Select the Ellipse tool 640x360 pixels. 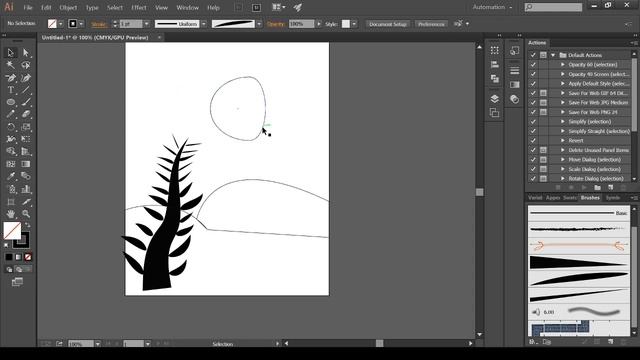click(11, 102)
